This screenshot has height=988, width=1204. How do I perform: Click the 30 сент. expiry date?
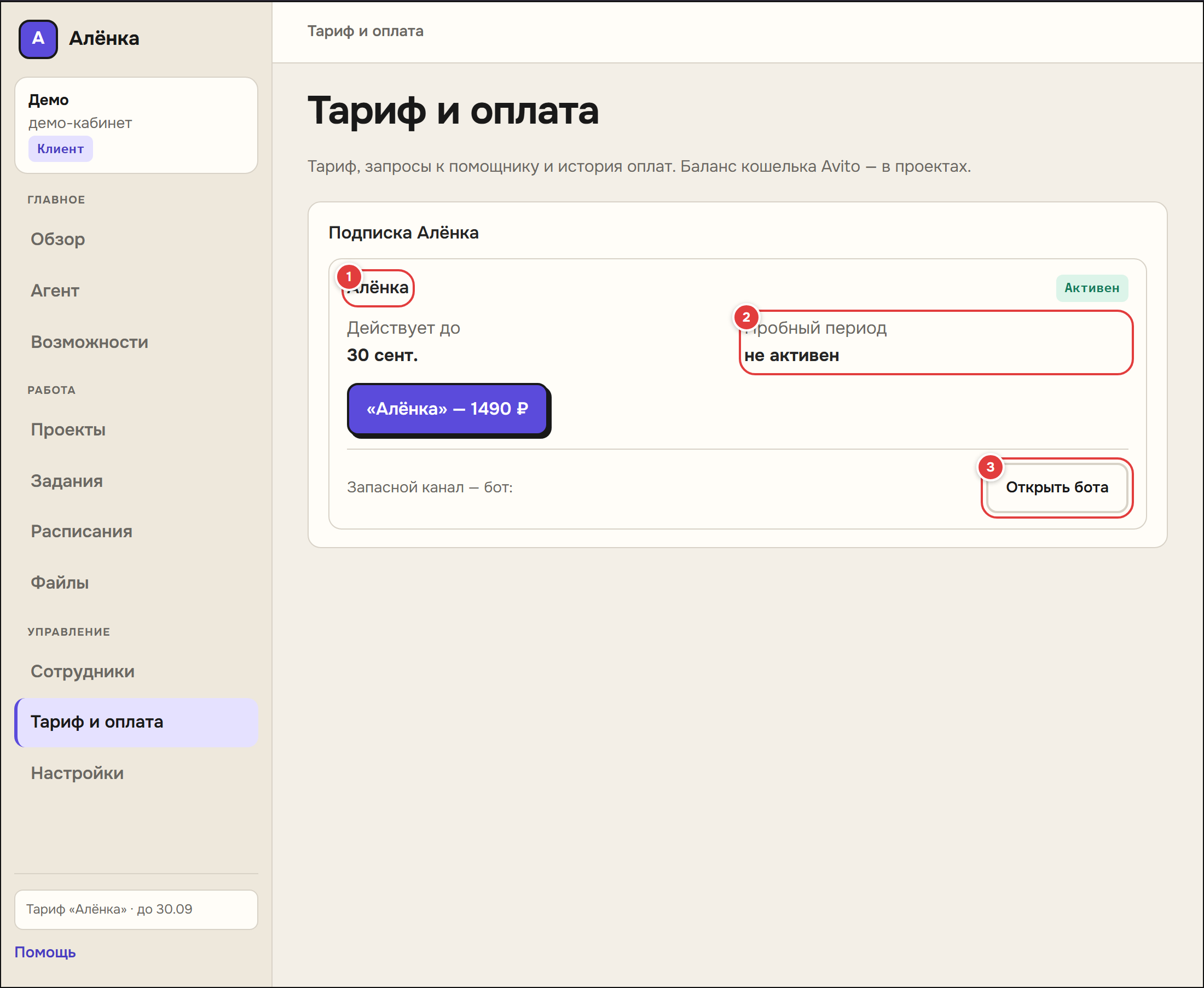383,356
